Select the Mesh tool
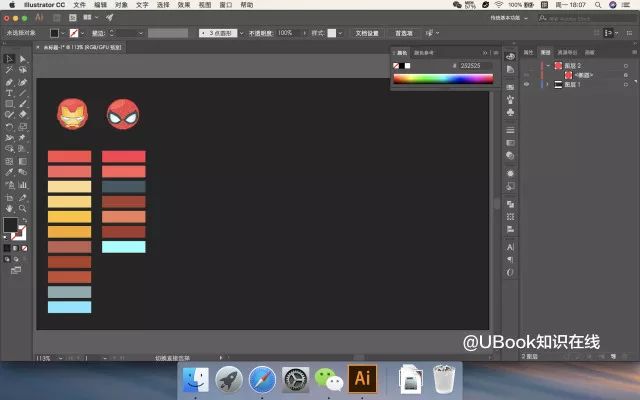The image size is (640, 400). pyautogui.click(x=9, y=161)
